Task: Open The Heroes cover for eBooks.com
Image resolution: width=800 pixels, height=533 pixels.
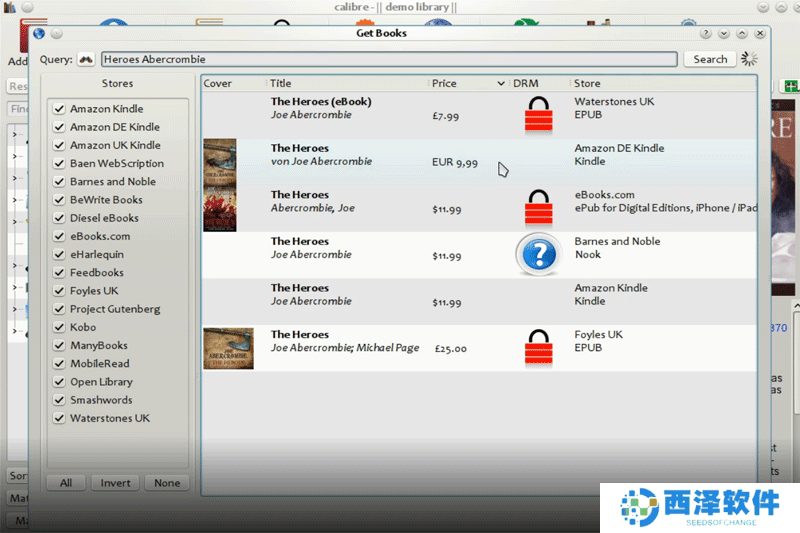Action: pos(219,208)
